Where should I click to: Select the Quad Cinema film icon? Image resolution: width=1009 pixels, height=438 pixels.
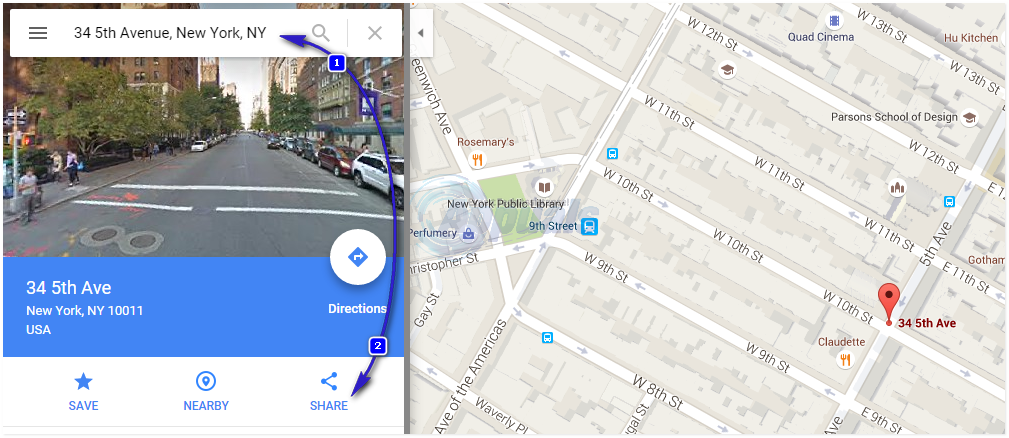pos(835,21)
